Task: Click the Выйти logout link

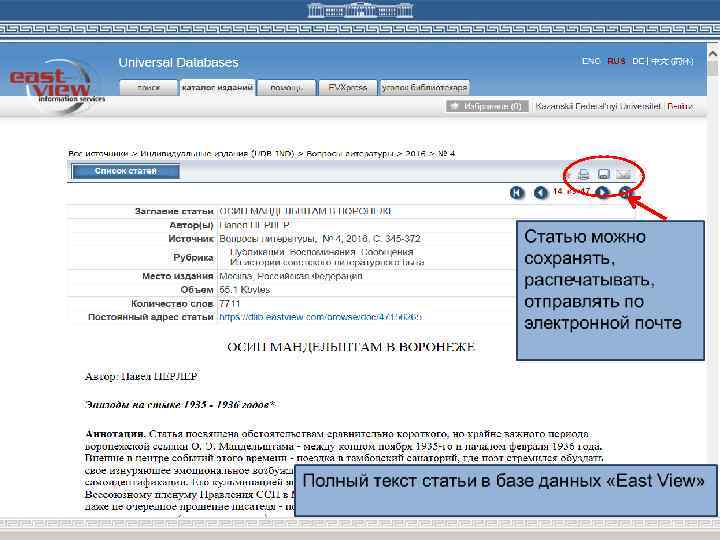Action: pos(680,107)
